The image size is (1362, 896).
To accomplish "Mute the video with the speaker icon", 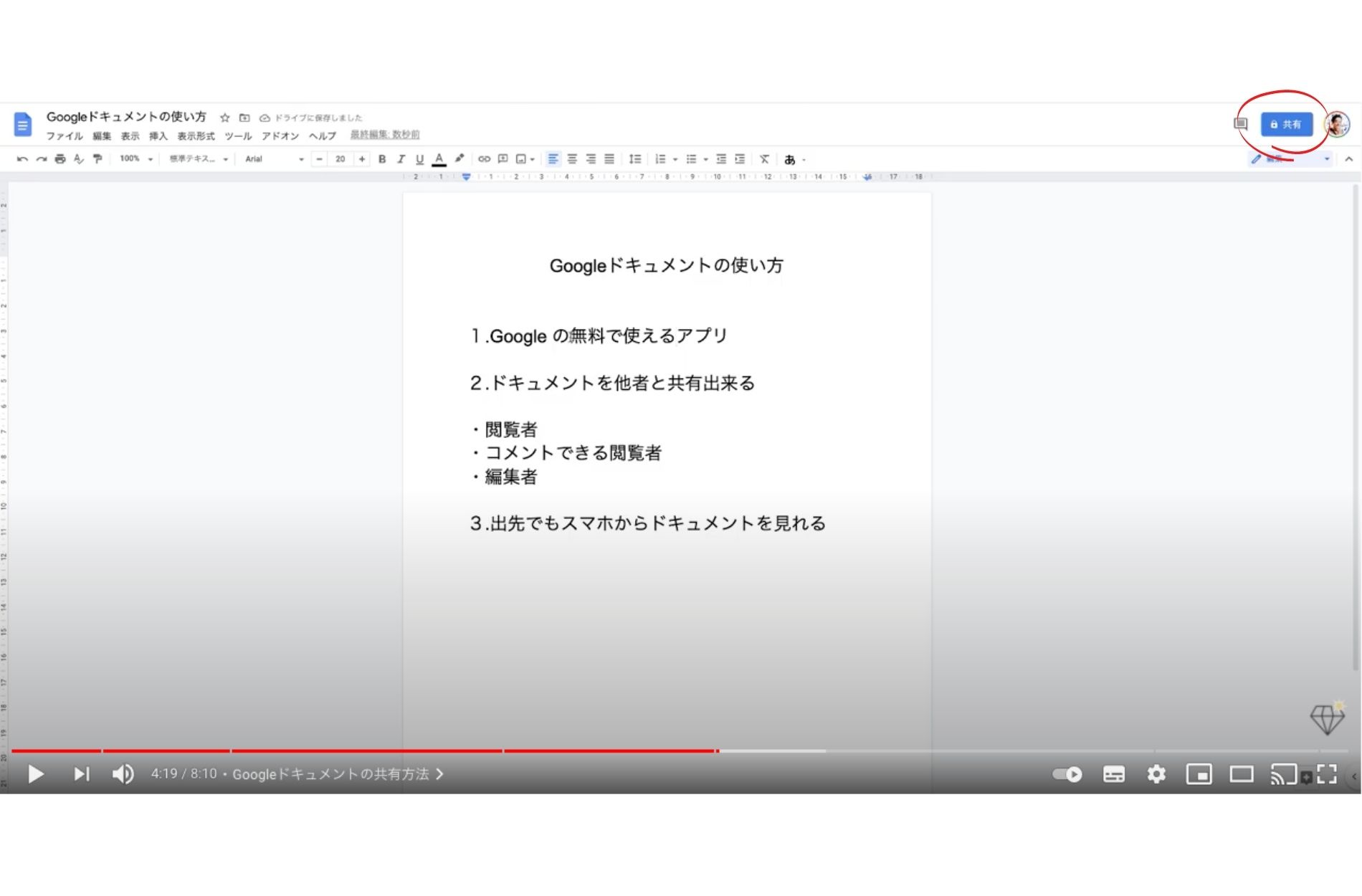I will (x=123, y=774).
